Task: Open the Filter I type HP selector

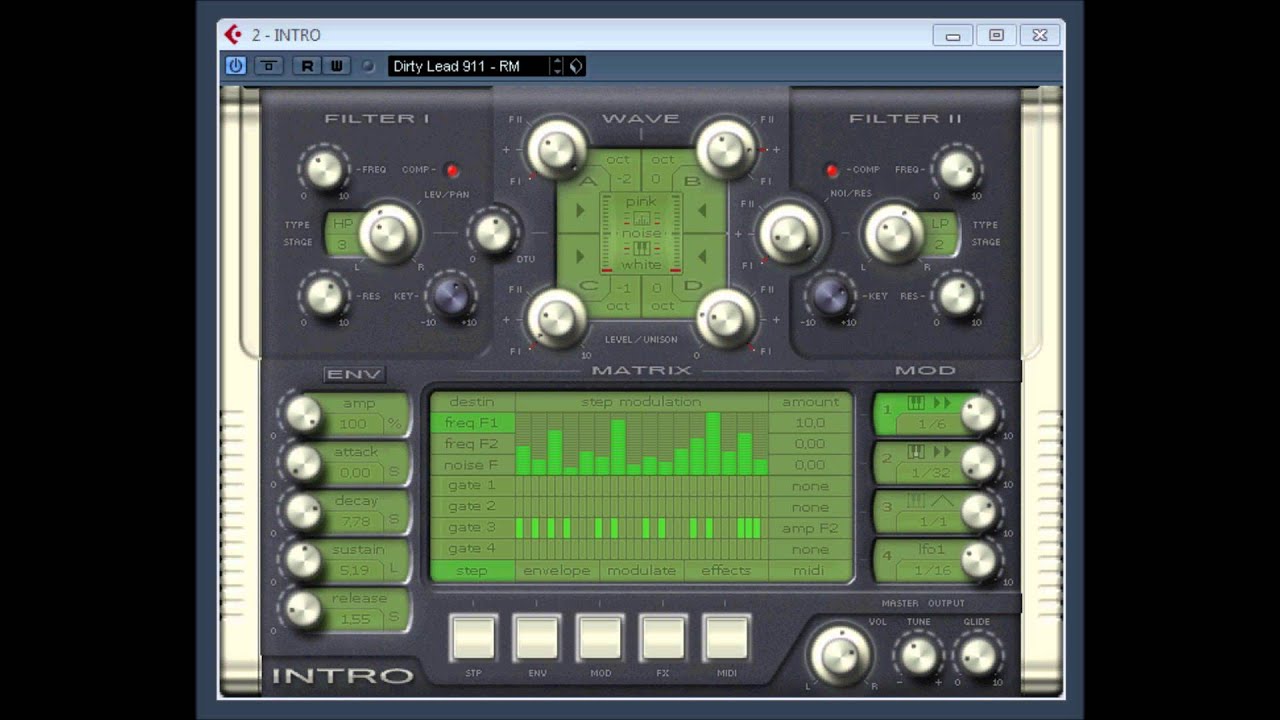Action: coord(343,223)
